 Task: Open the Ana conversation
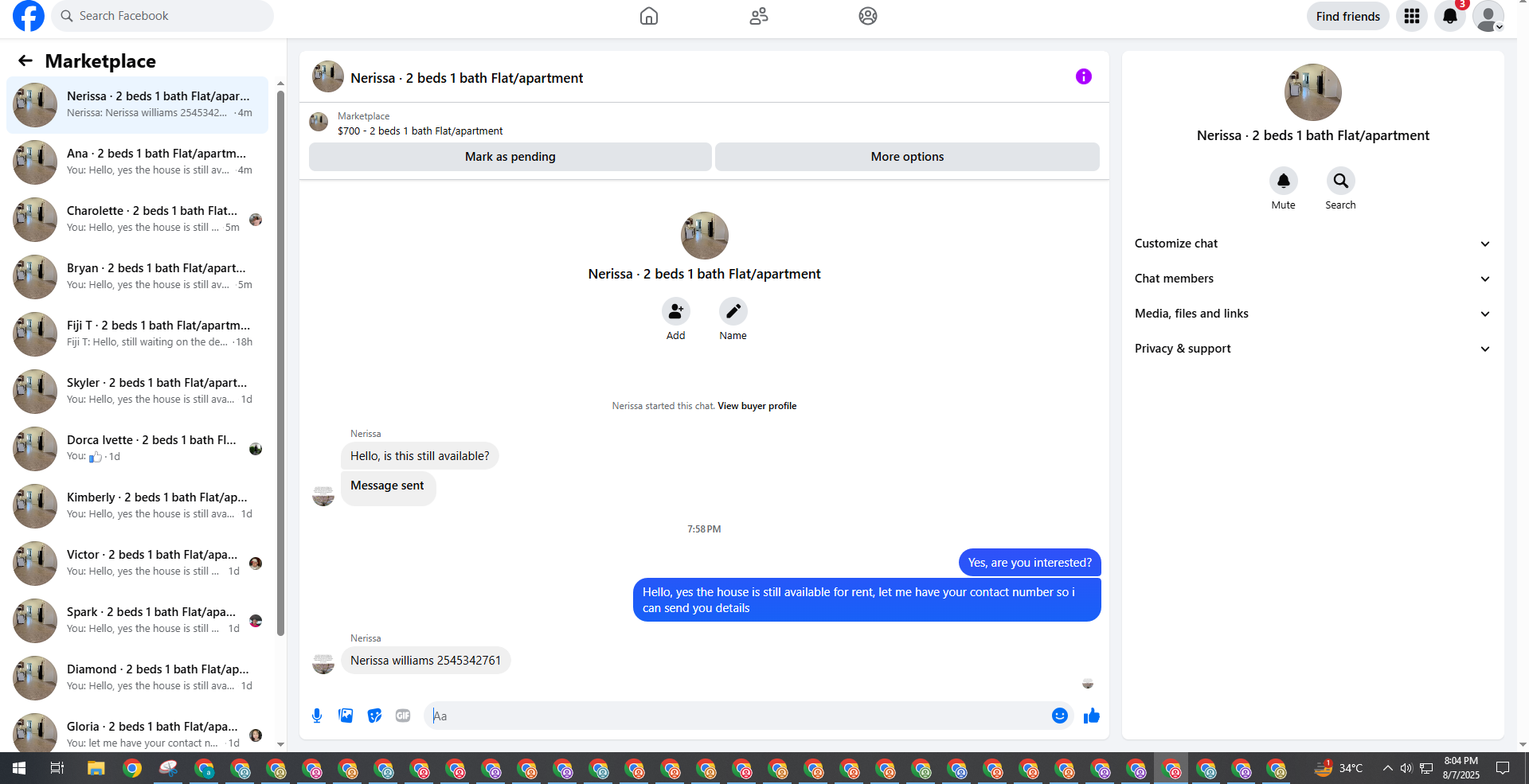tap(137, 162)
